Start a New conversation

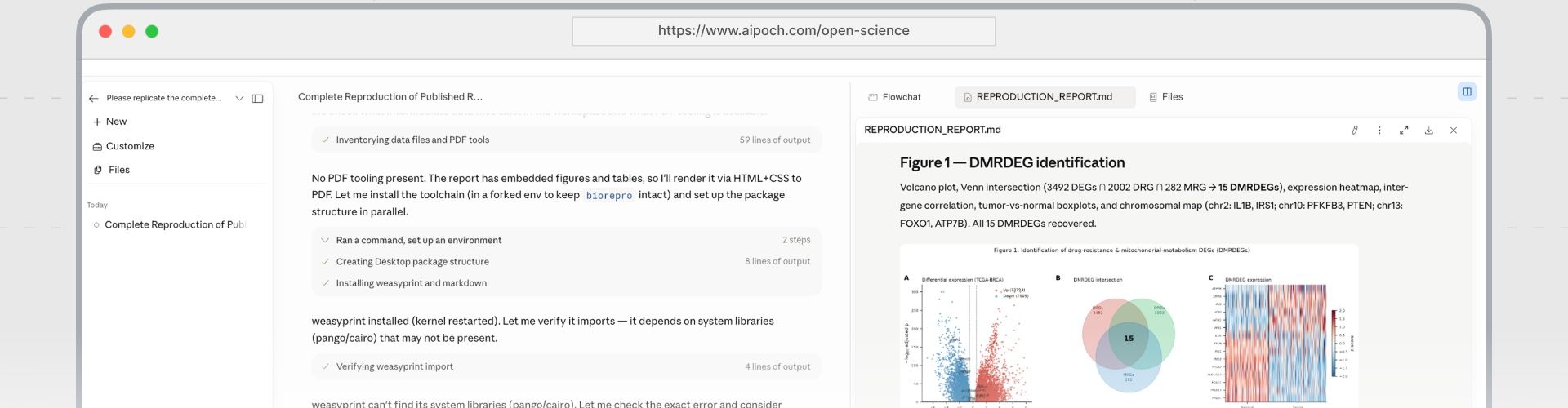coord(109,122)
